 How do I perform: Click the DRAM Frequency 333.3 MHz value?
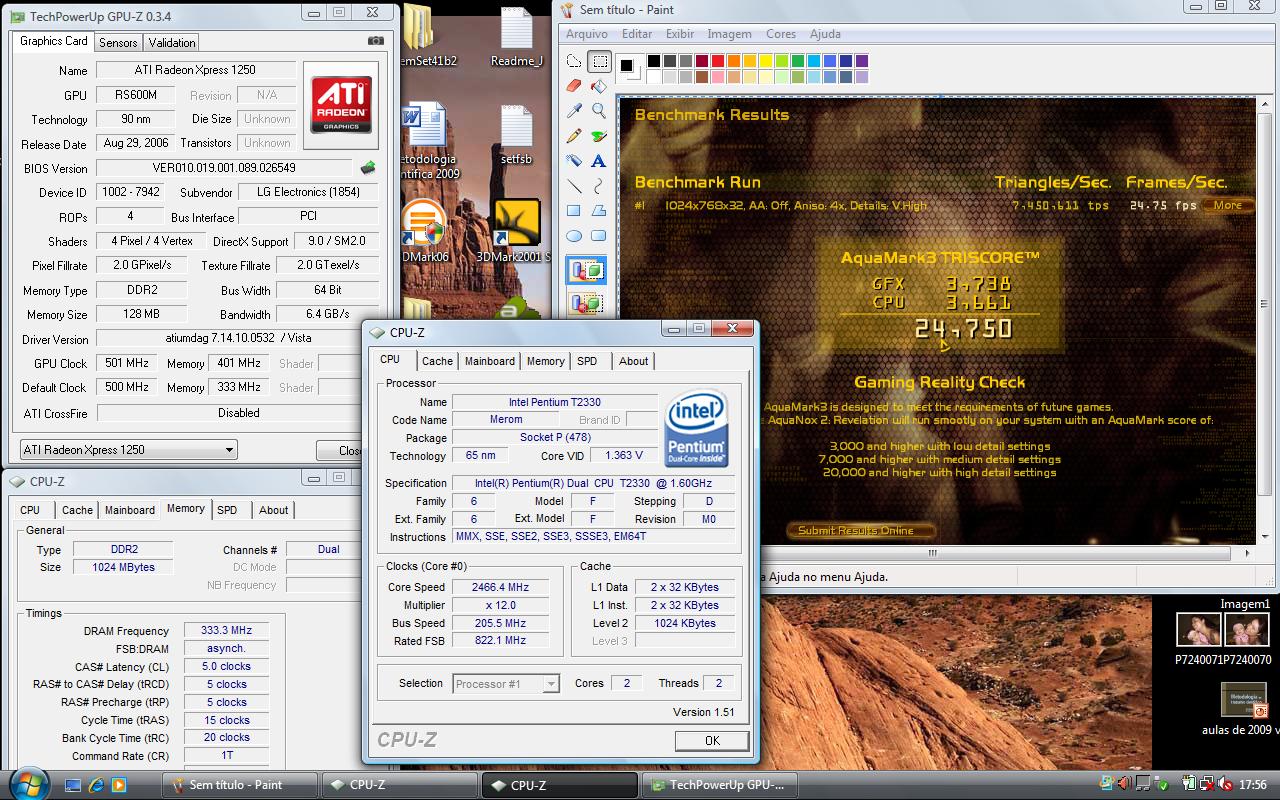coord(226,631)
